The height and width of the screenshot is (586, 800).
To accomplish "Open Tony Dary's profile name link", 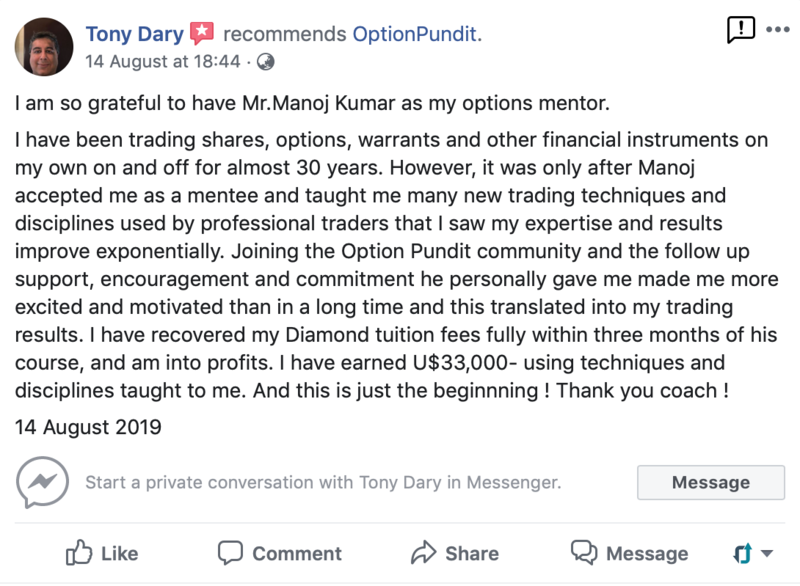I will pyautogui.click(x=135, y=34).
